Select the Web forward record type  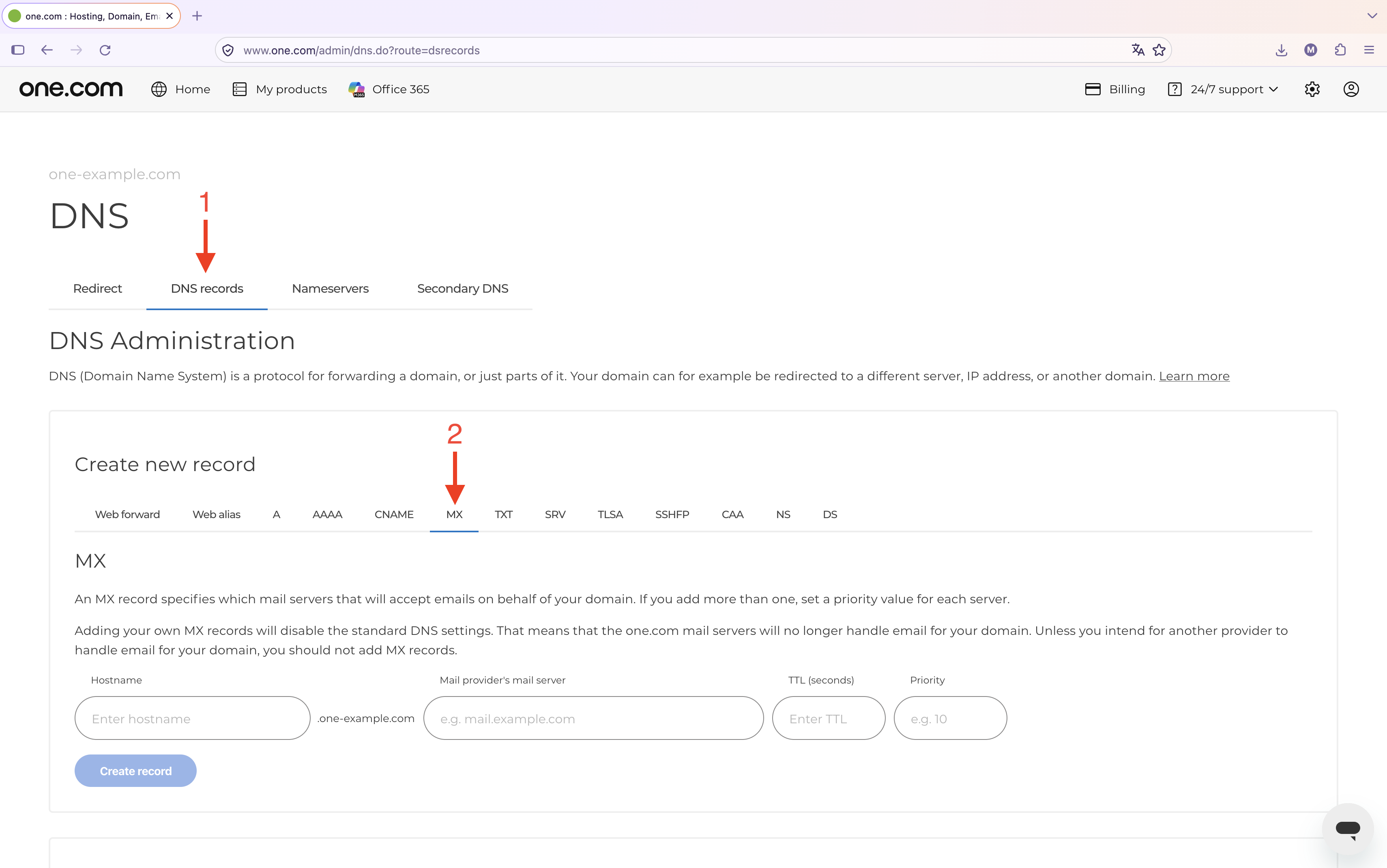[127, 514]
